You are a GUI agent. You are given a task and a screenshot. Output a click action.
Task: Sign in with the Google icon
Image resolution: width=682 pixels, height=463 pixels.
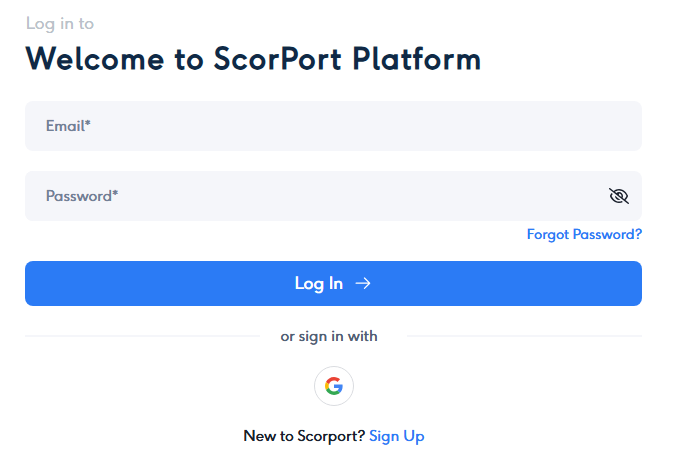333,386
